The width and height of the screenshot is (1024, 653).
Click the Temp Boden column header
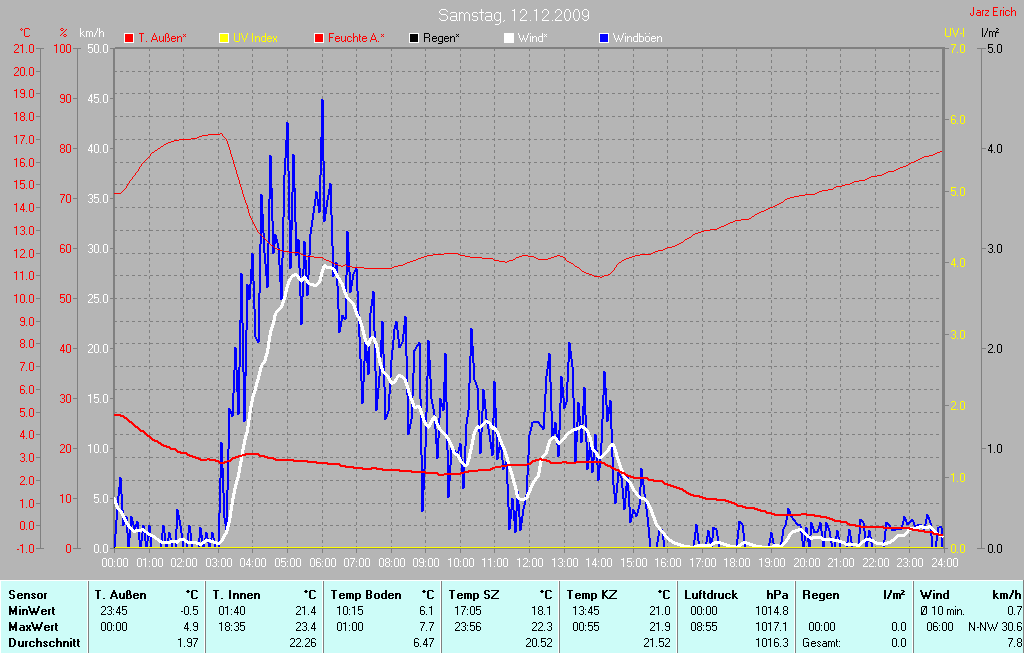pos(366,595)
